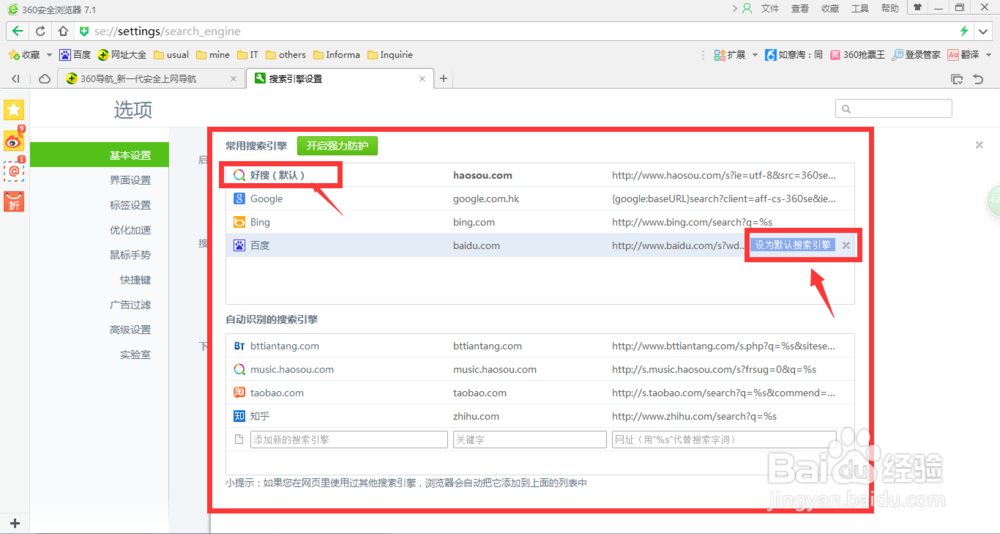Reload the page with refresh icon

[x=40, y=31]
